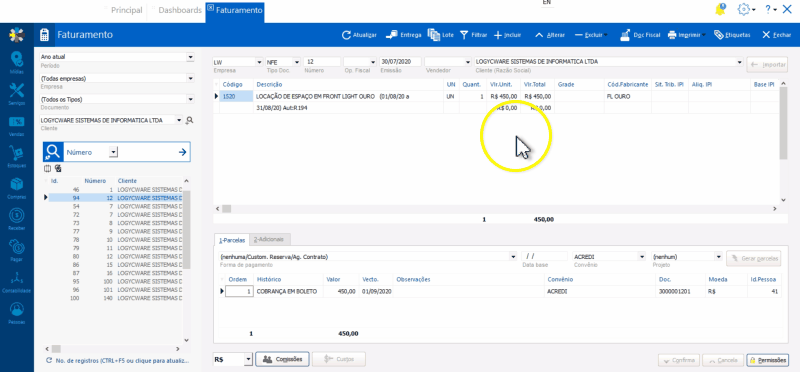This screenshot has width=800, height=372.
Task: Click the Permissões button
Action: [x=767, y=360]
